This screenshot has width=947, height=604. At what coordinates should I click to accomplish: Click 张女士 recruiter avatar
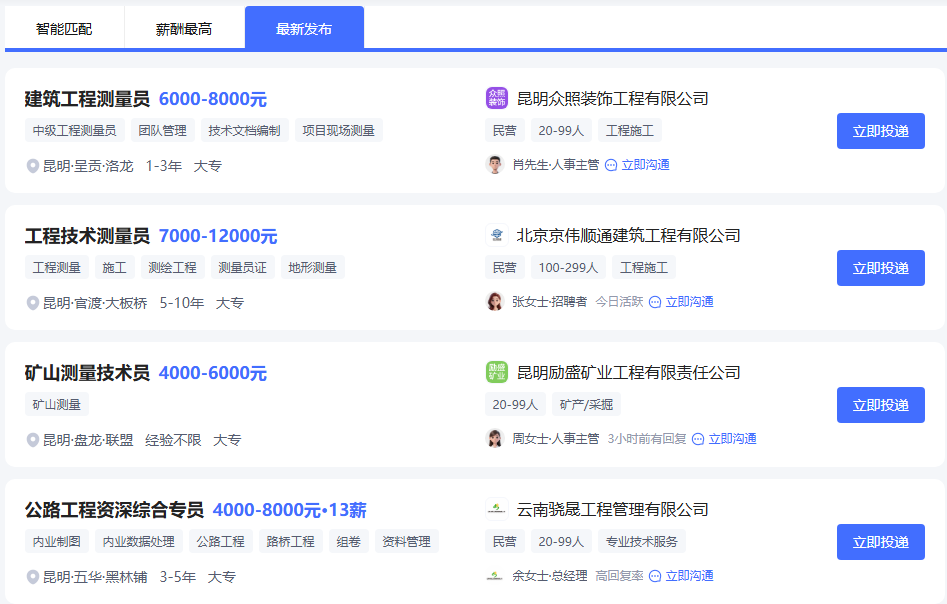(495, 302)
